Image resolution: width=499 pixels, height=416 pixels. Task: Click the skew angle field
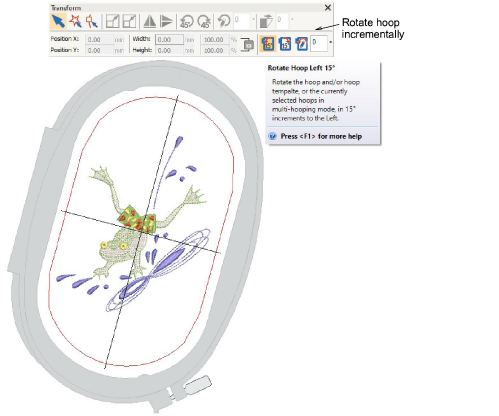pos(282,21)
